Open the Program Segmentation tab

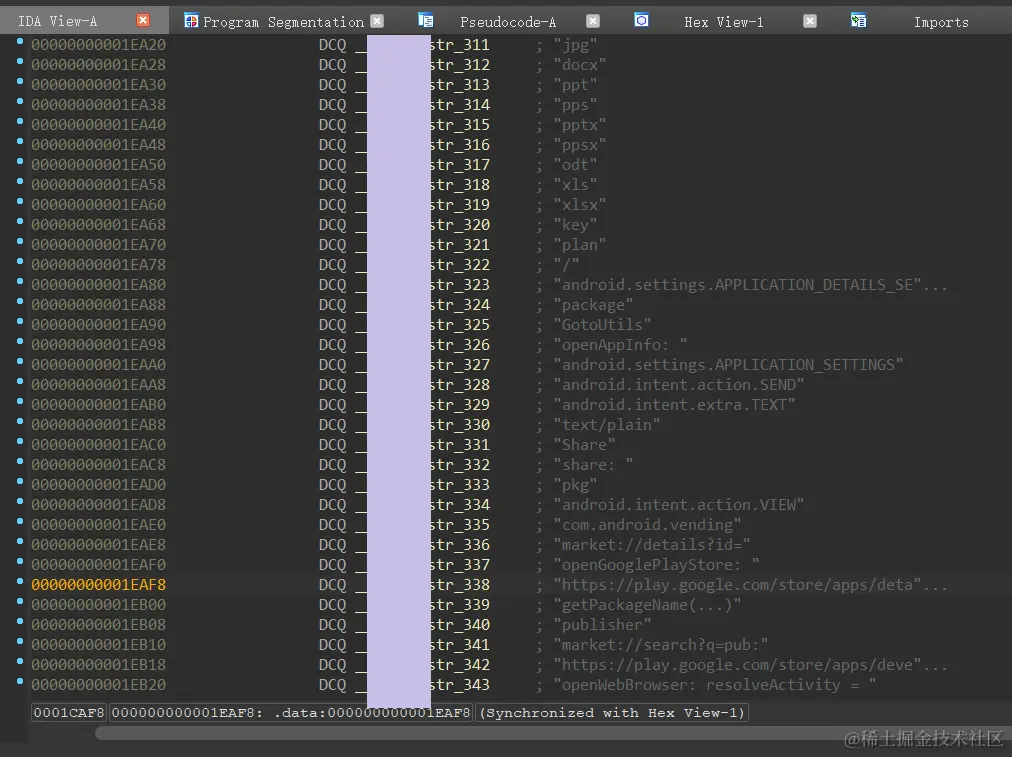(x=283, y=22)
